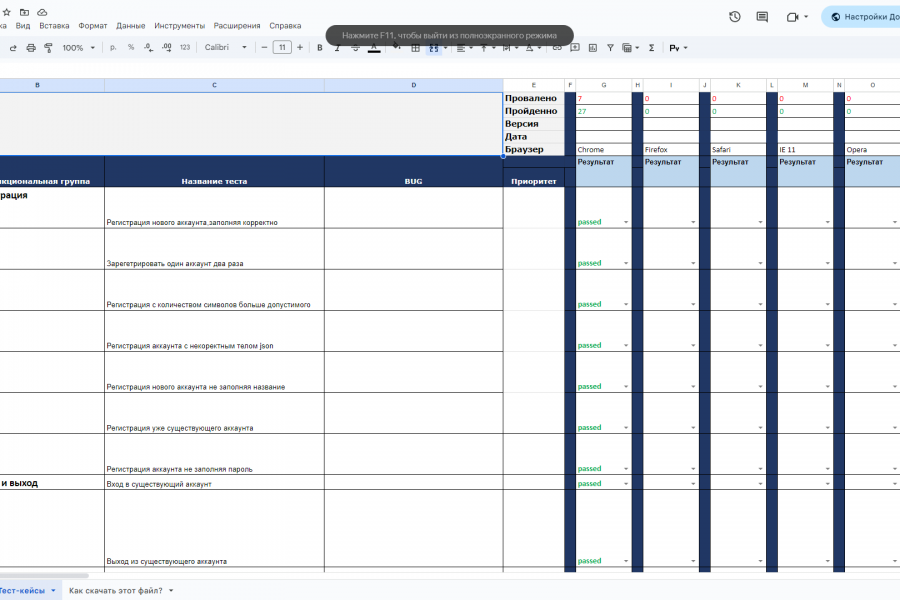Open Meet call options arrow
900x600 pixels.
click(x=806, y=17)
